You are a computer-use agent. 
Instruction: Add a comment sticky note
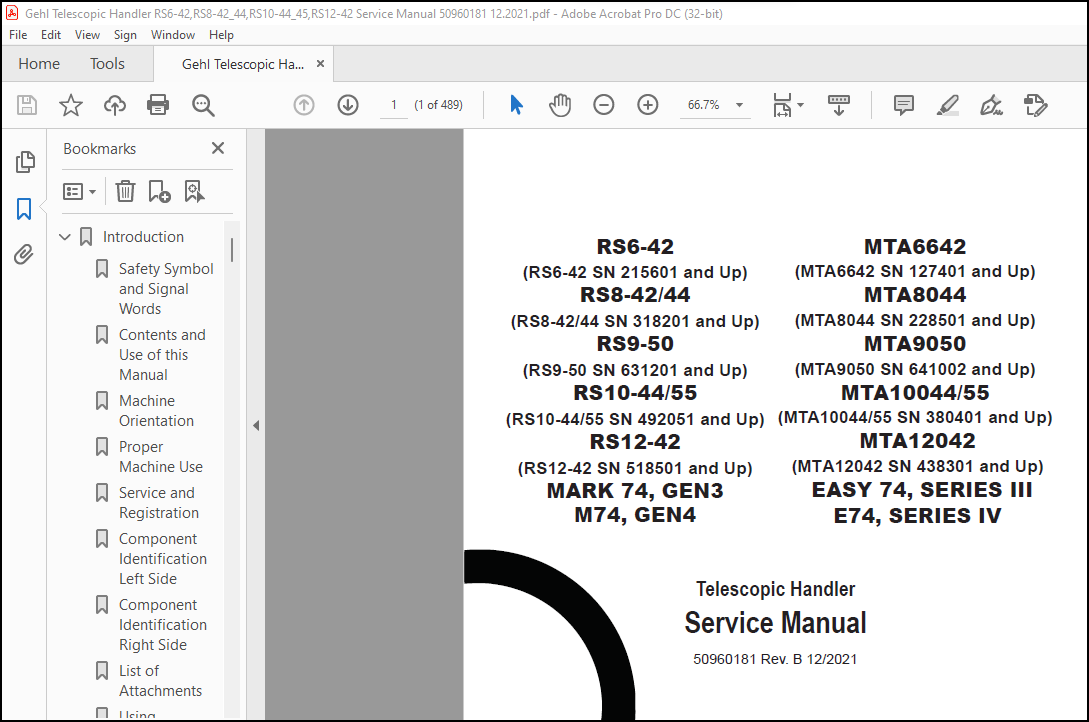pyautogui.click(x=904, y=105)
